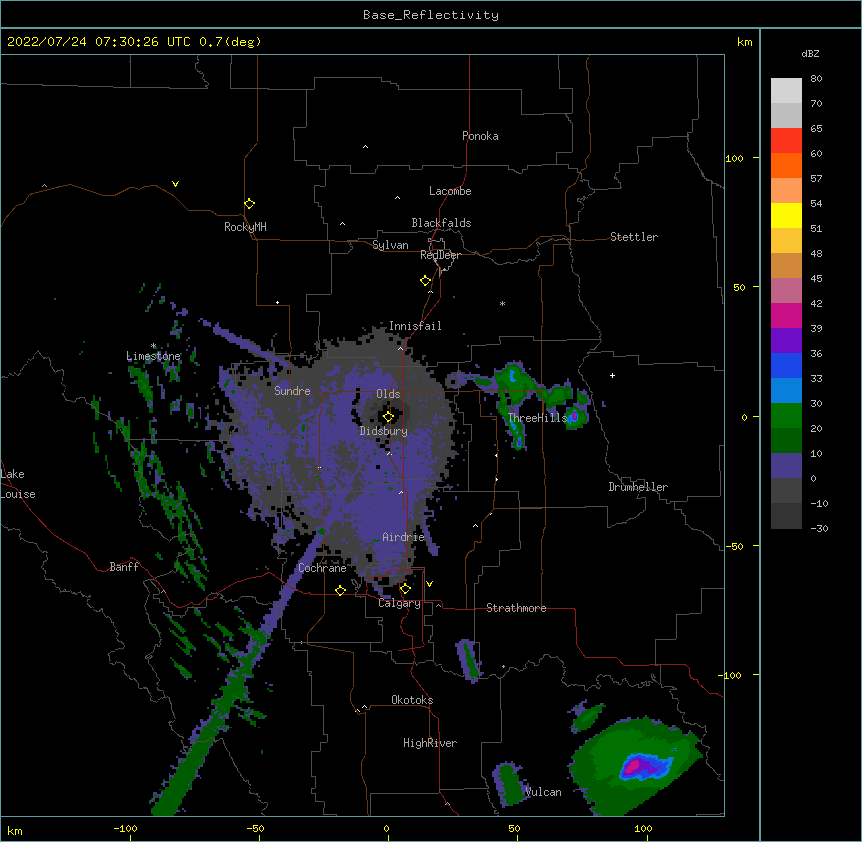Click the Cochrane town label

[x=322, y=568]
